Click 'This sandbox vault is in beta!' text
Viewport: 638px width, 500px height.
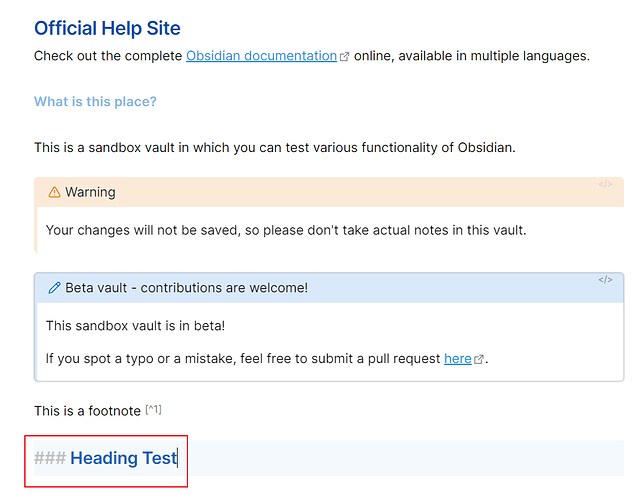tap(135, 326)
